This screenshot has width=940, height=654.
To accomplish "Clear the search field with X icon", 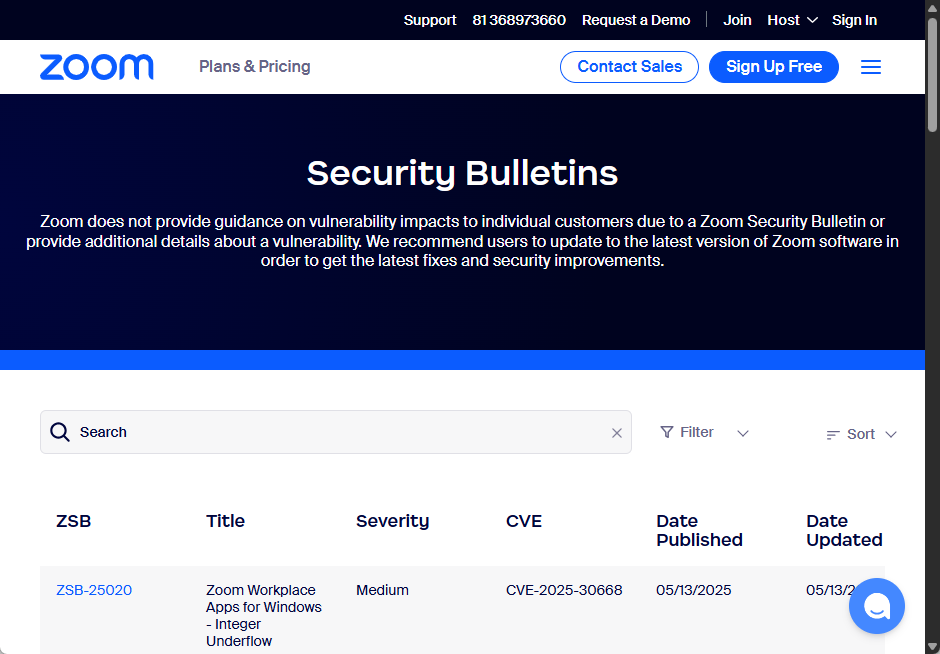I will (617, 433).
